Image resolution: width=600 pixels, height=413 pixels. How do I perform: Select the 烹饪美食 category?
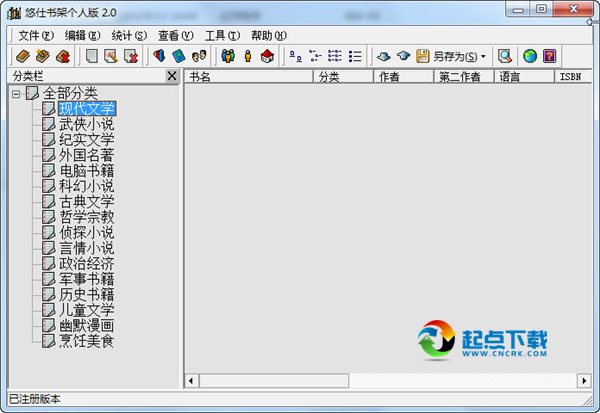point(87,341)
